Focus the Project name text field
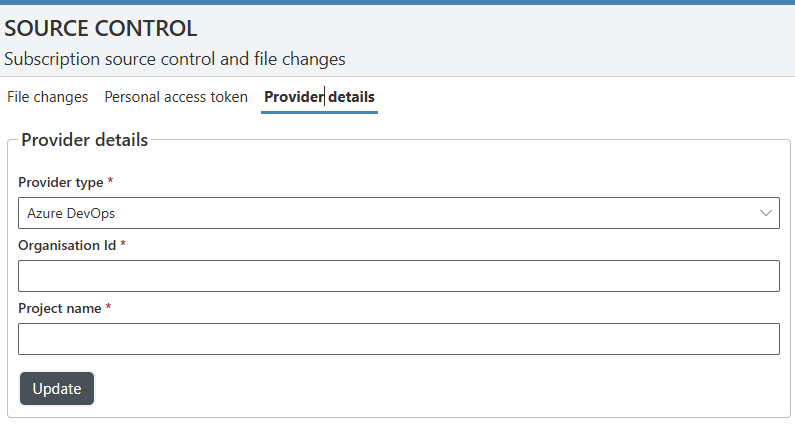 click(398, 339)
